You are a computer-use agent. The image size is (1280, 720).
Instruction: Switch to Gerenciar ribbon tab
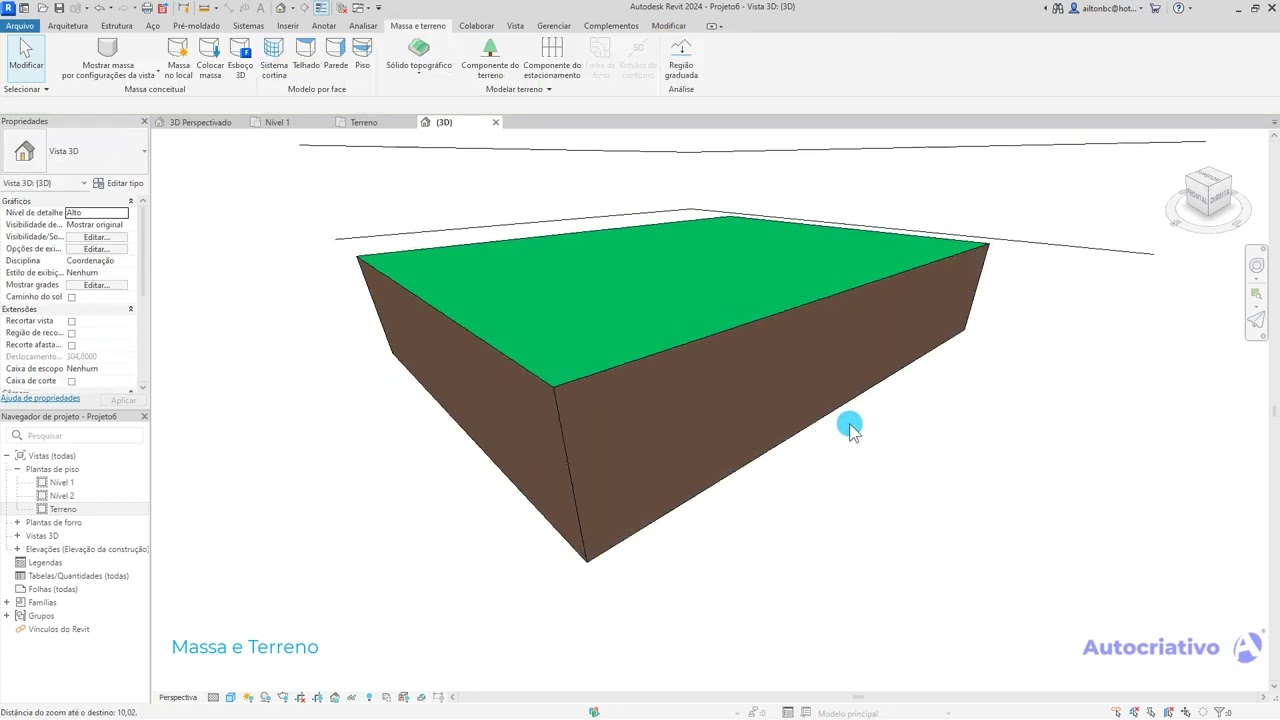coord(554,26)
